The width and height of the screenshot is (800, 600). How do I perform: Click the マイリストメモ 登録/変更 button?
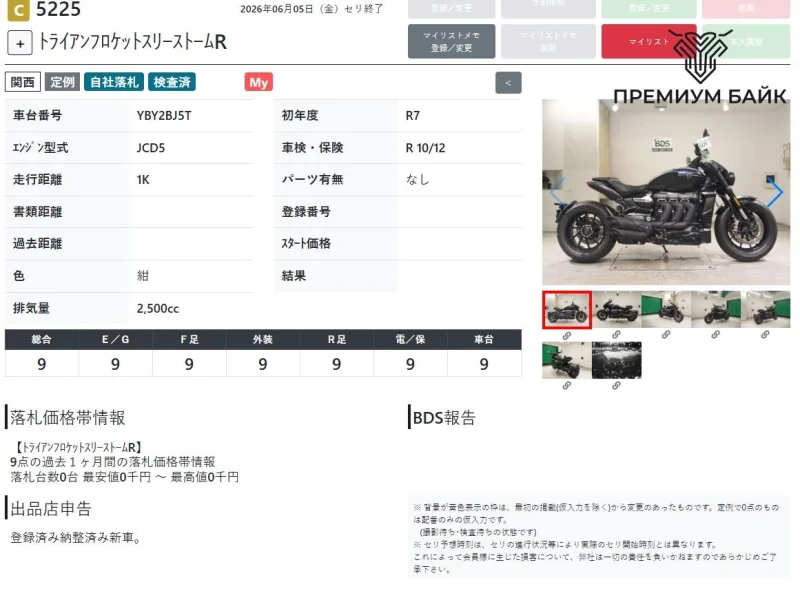452,41
